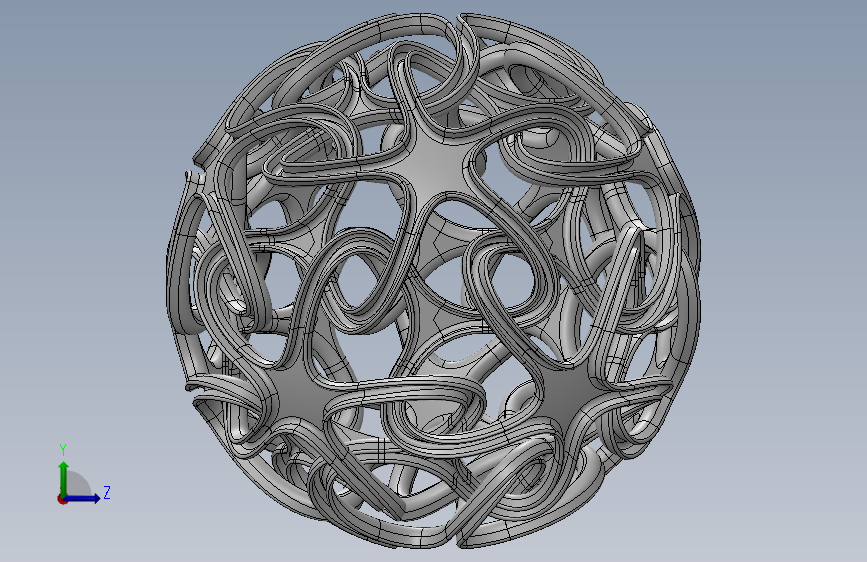This screenshot has width=867, height=562.
Task: Select the woven sphere model in the viewport
Action: coord(434,280)
